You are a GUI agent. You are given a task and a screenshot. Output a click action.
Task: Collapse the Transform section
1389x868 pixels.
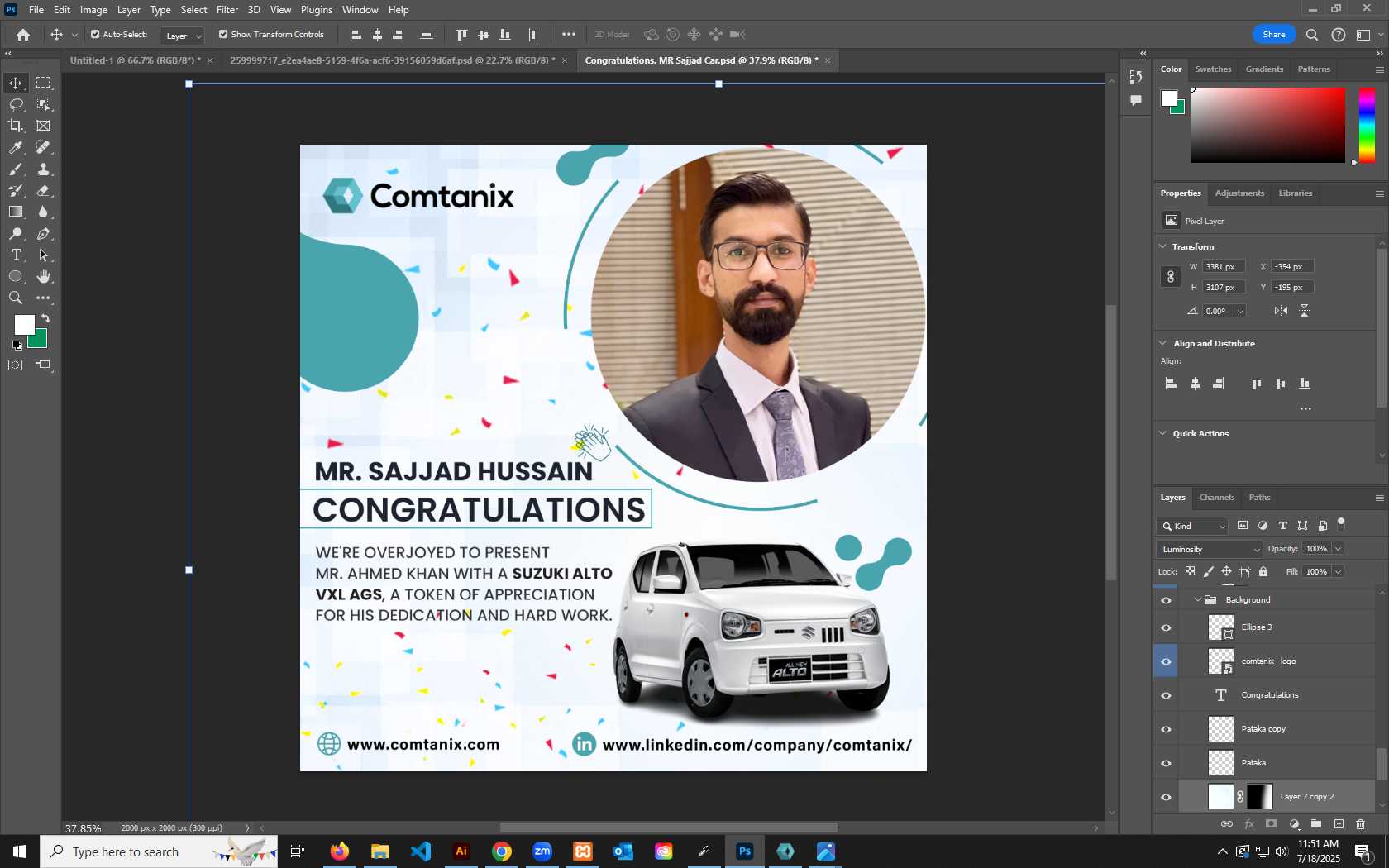coord(1162,246)
